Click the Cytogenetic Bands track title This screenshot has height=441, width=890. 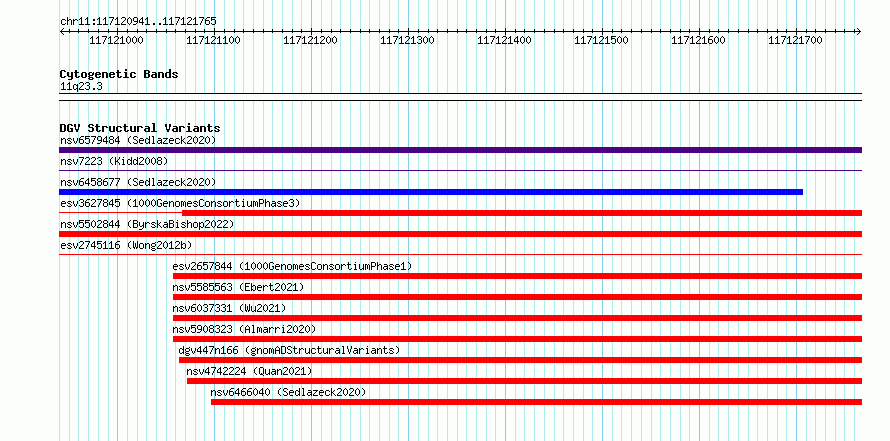pyautogui.click(x=119, y=74)
